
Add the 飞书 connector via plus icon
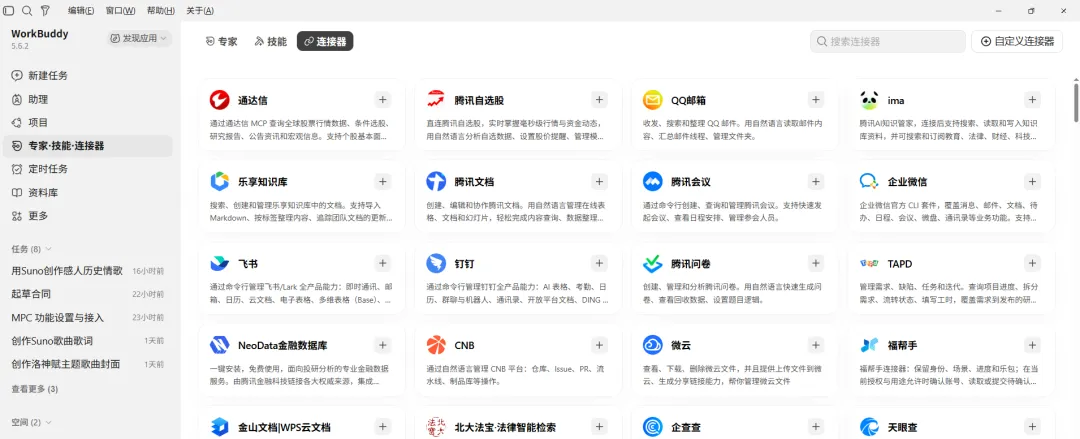[x=383, y=263]
